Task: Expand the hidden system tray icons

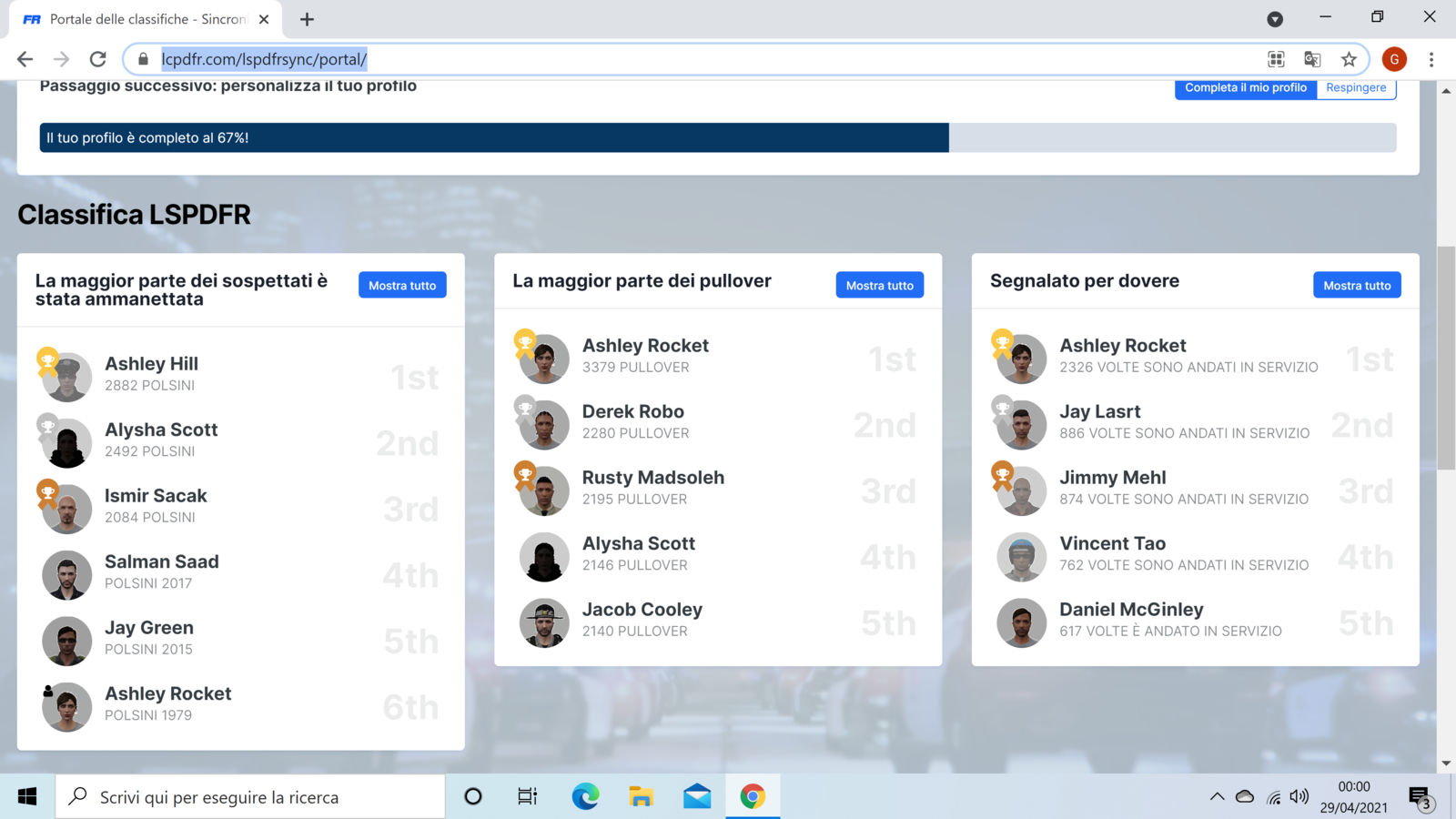Action: 1217,797
